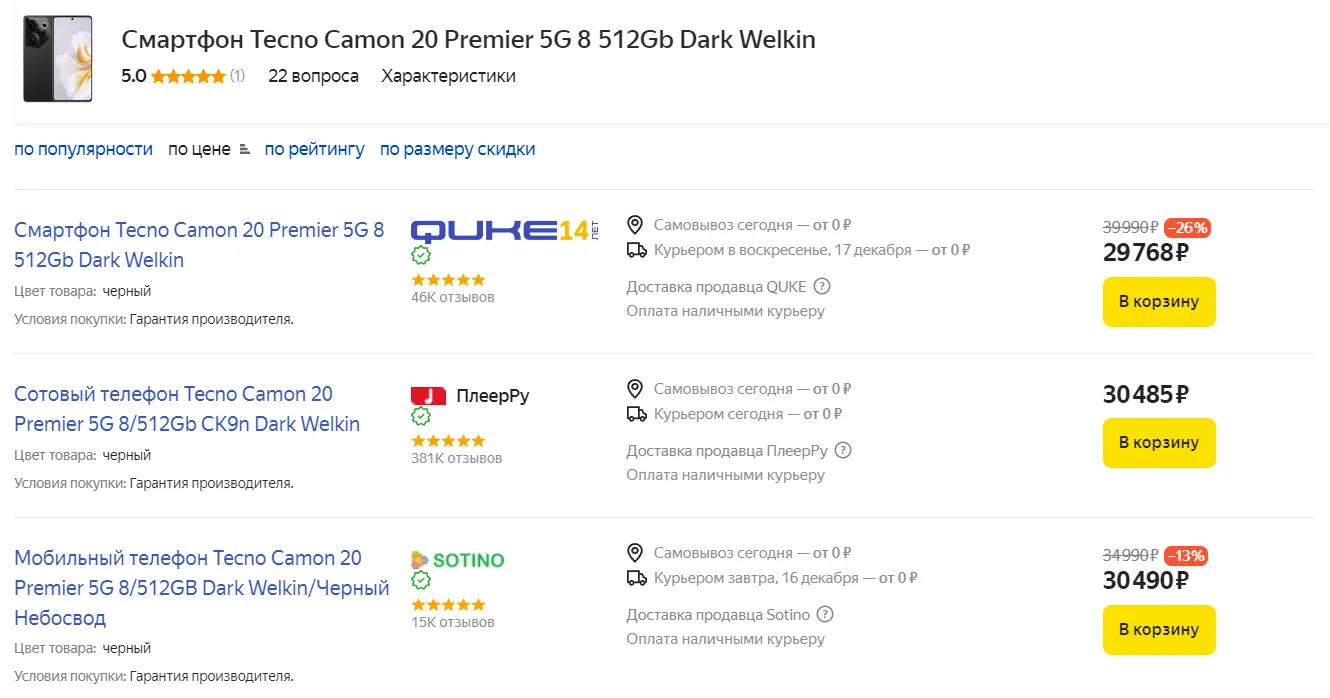Open the 22 вопроса link
The height and width of the screenshot is (698, 1330).
coord(313,76)
